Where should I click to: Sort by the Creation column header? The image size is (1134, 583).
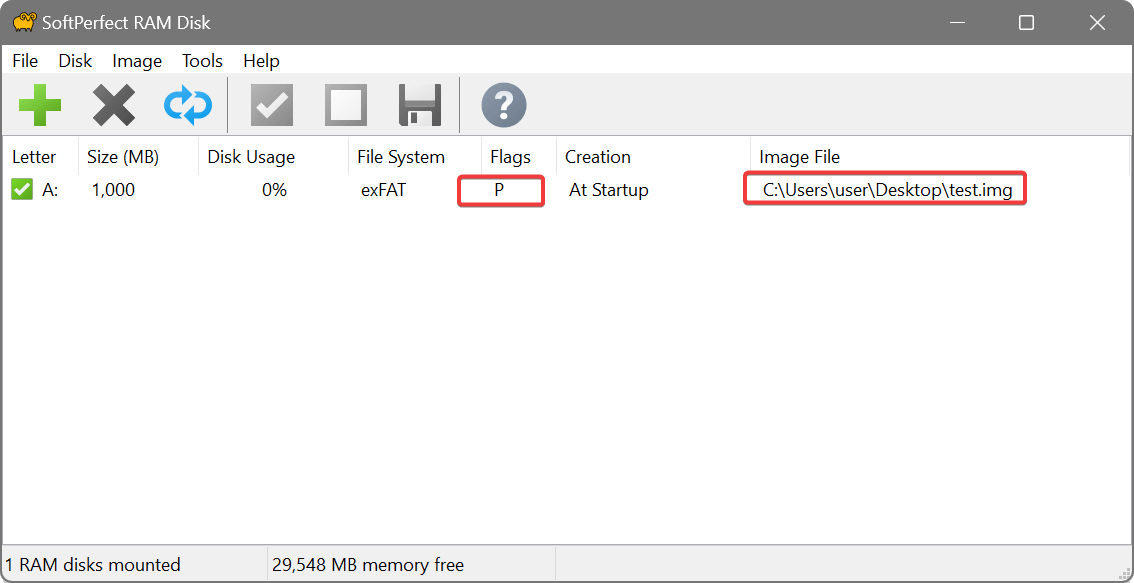click(654, 157)
